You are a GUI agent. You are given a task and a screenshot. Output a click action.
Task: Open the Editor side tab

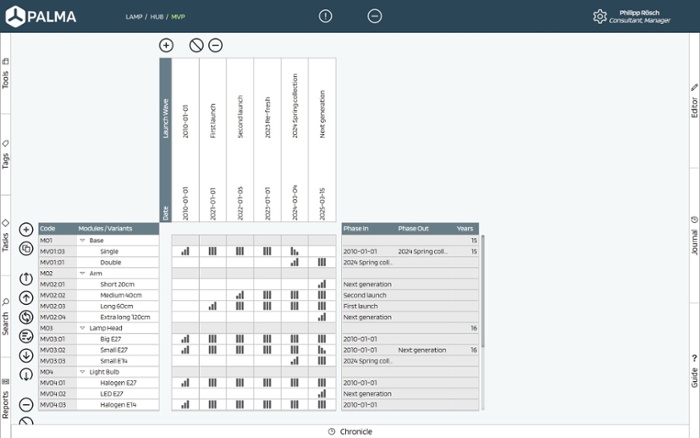point(694,102)
